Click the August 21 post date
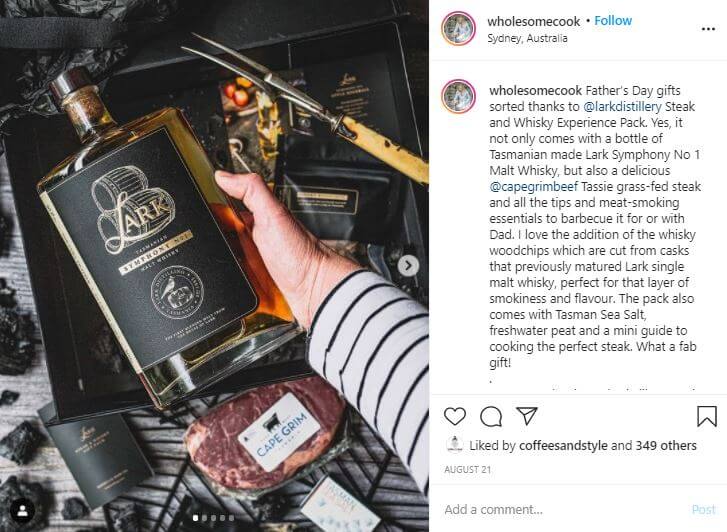The image size is (727, 532). point(467,470)
